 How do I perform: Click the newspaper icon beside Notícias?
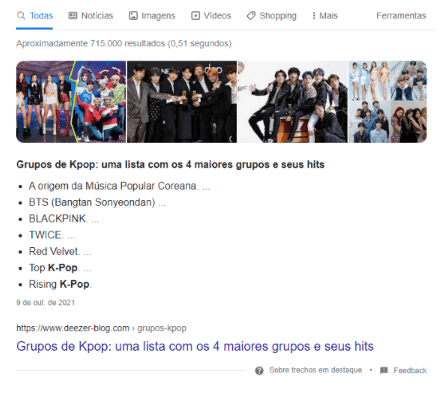73,16
